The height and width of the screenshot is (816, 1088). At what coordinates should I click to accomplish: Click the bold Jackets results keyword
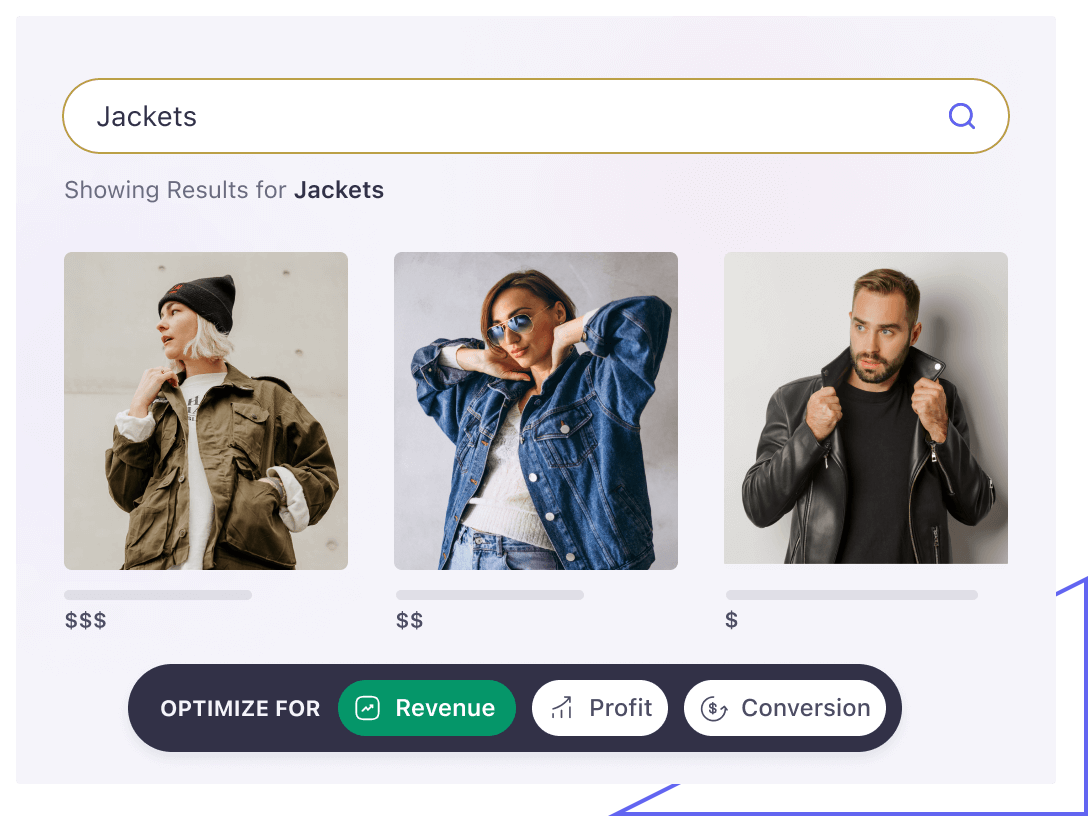click(x=339, y=190)
